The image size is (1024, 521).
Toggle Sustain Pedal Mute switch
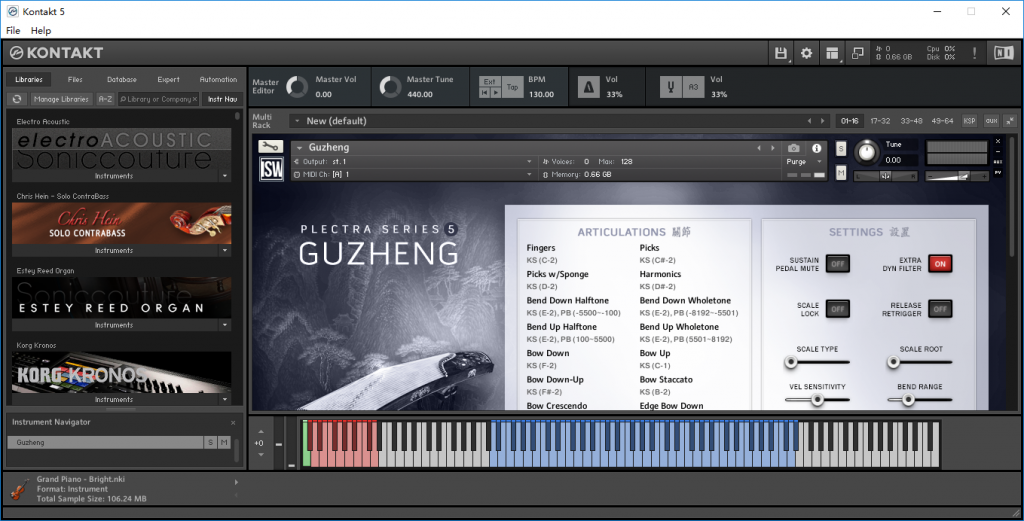point(837,264)
